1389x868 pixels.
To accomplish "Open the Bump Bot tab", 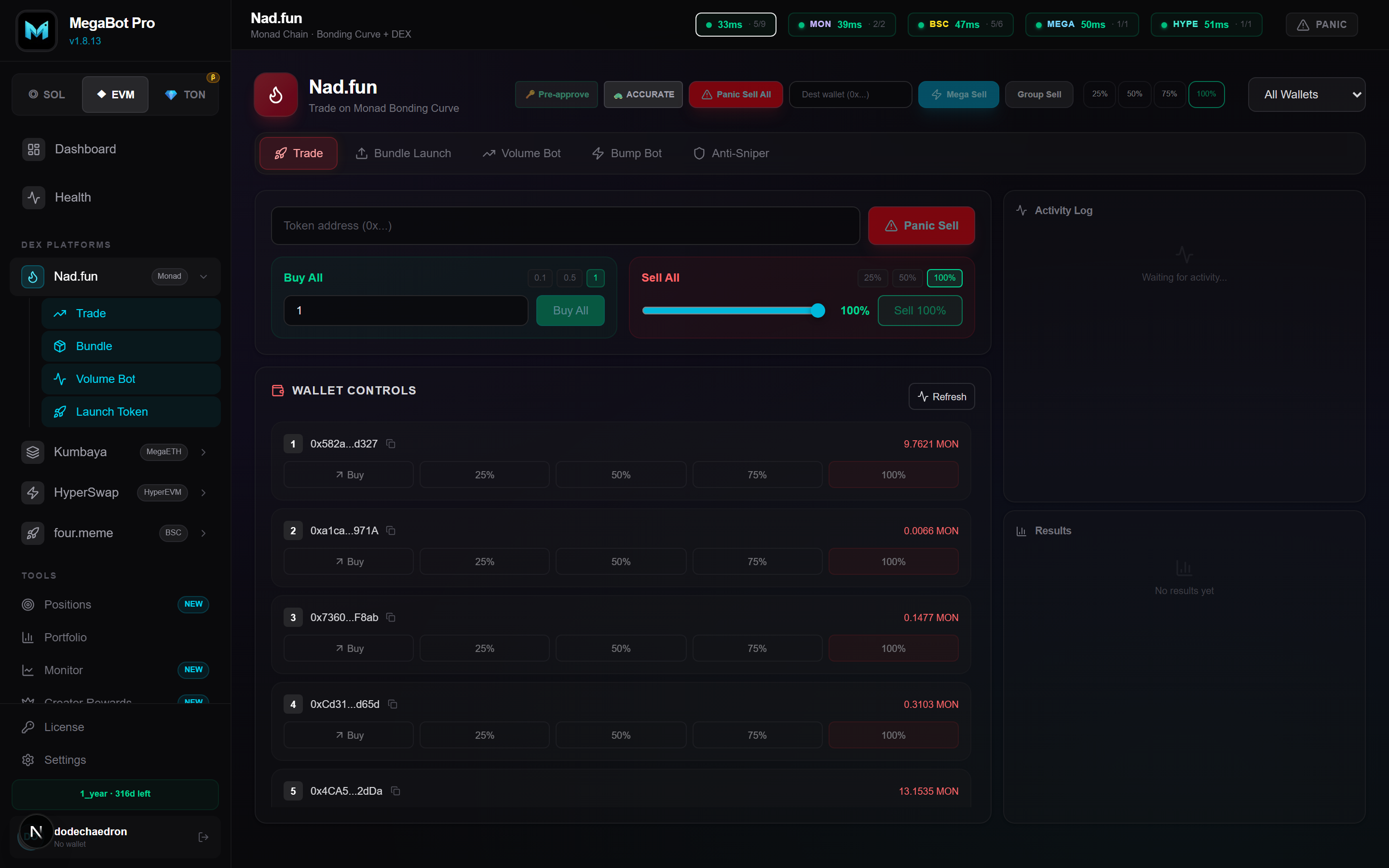I will pyautogui.click(x=627, y=153).
